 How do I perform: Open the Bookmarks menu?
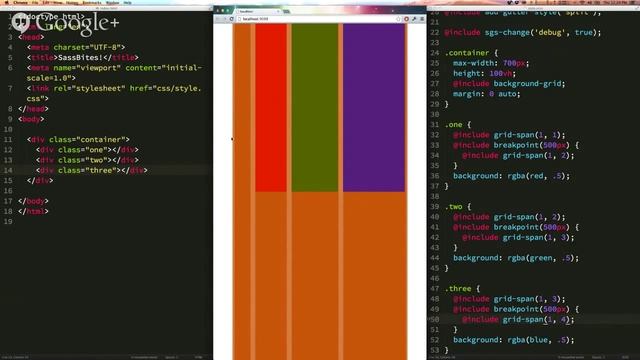[x=92, y=2]
